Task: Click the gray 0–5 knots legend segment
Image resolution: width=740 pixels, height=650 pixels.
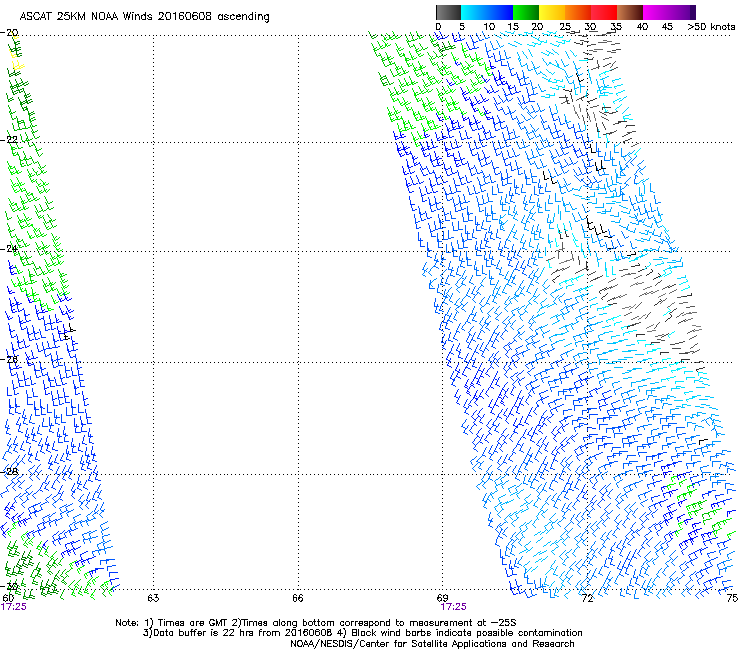Action: [x=448, y=12]
